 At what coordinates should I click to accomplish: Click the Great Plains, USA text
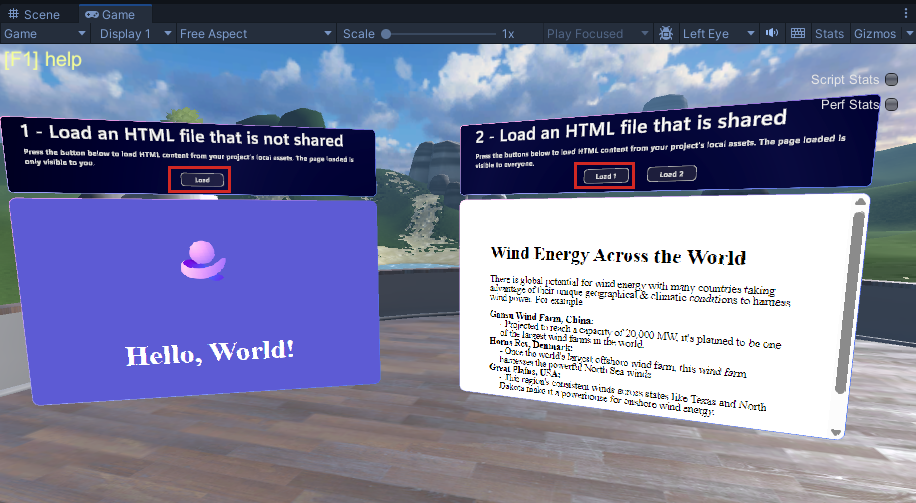525,370
